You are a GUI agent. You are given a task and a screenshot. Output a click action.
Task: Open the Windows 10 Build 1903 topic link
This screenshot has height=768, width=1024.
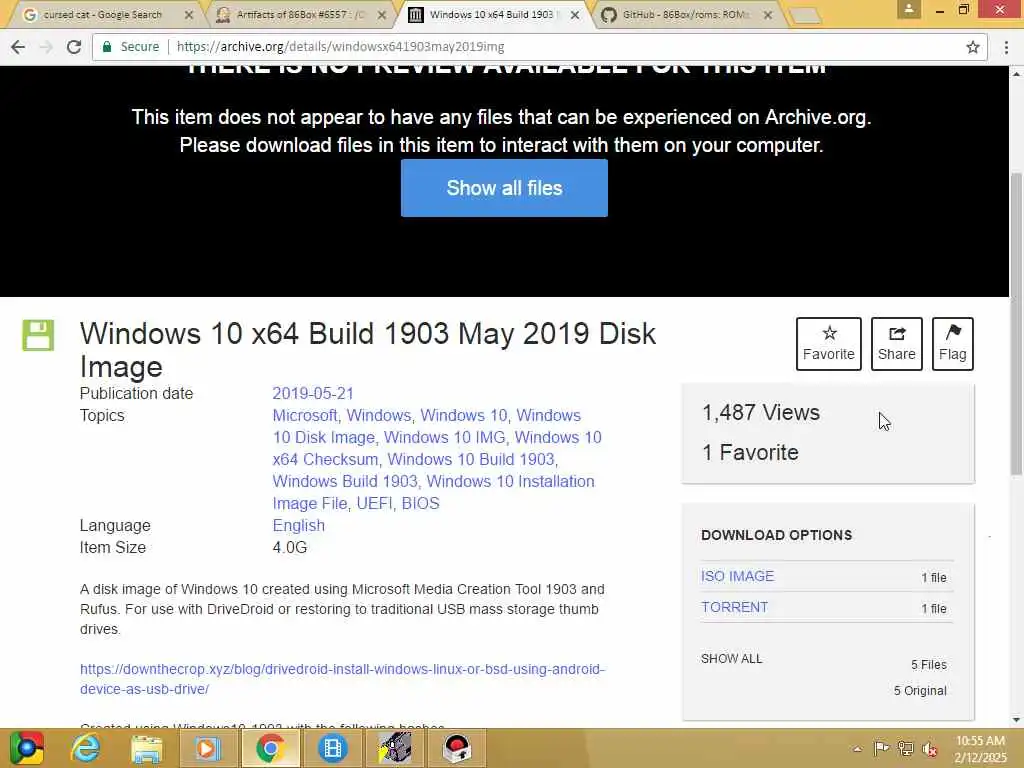(x=471, y=459)
